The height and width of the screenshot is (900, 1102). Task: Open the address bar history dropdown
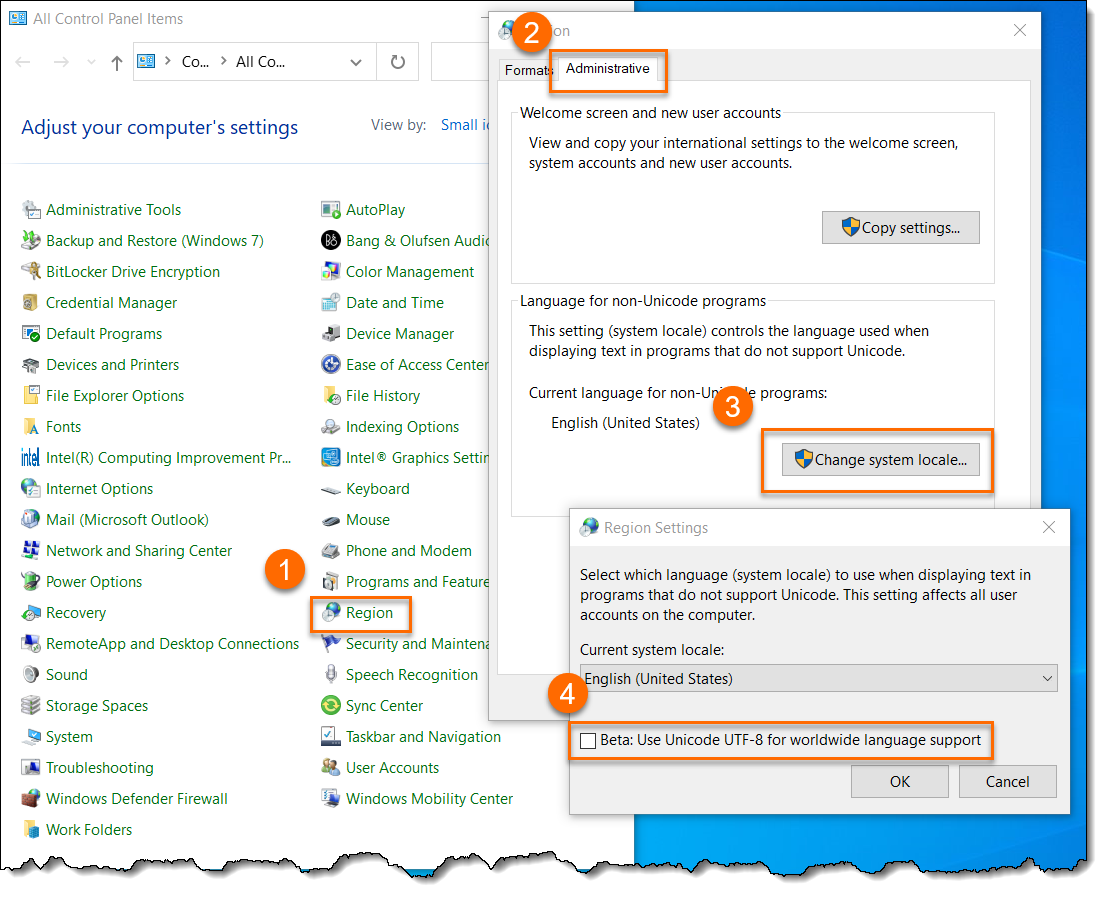click(x=356, y=62)
